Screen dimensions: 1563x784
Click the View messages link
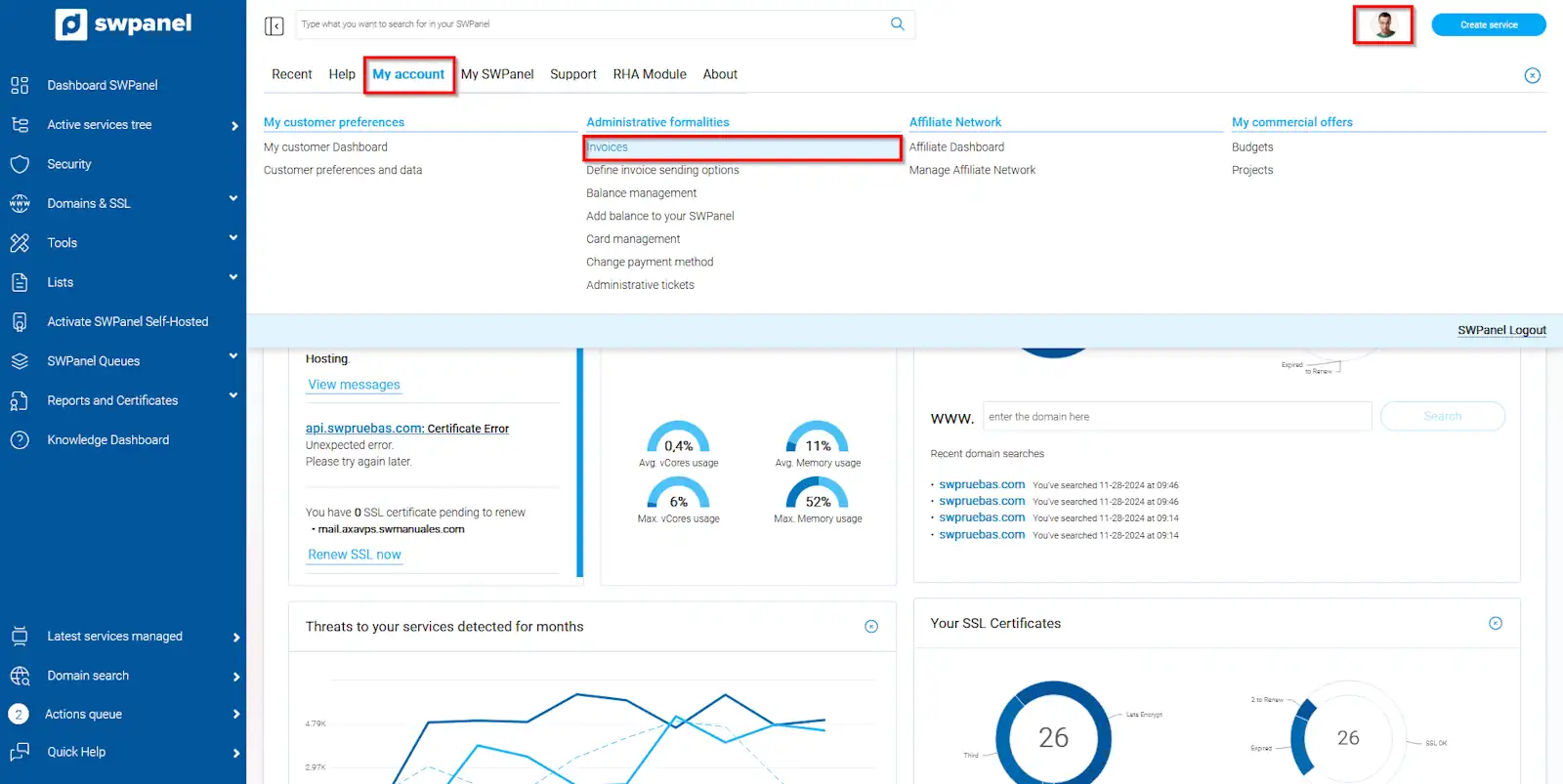coord(354,385)
